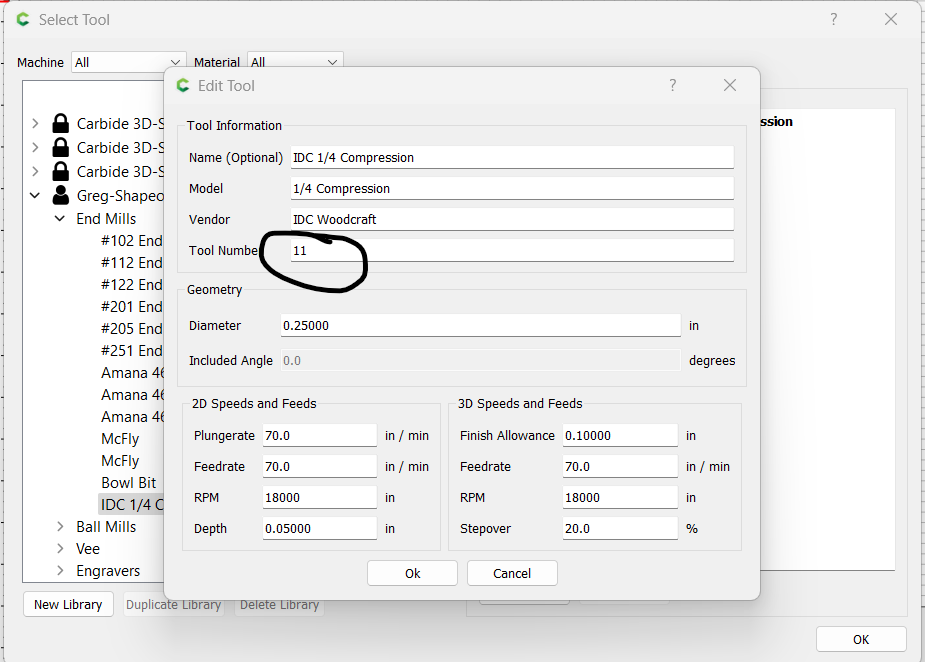Collapse the Greg-Shapeo library chevron

35,195
